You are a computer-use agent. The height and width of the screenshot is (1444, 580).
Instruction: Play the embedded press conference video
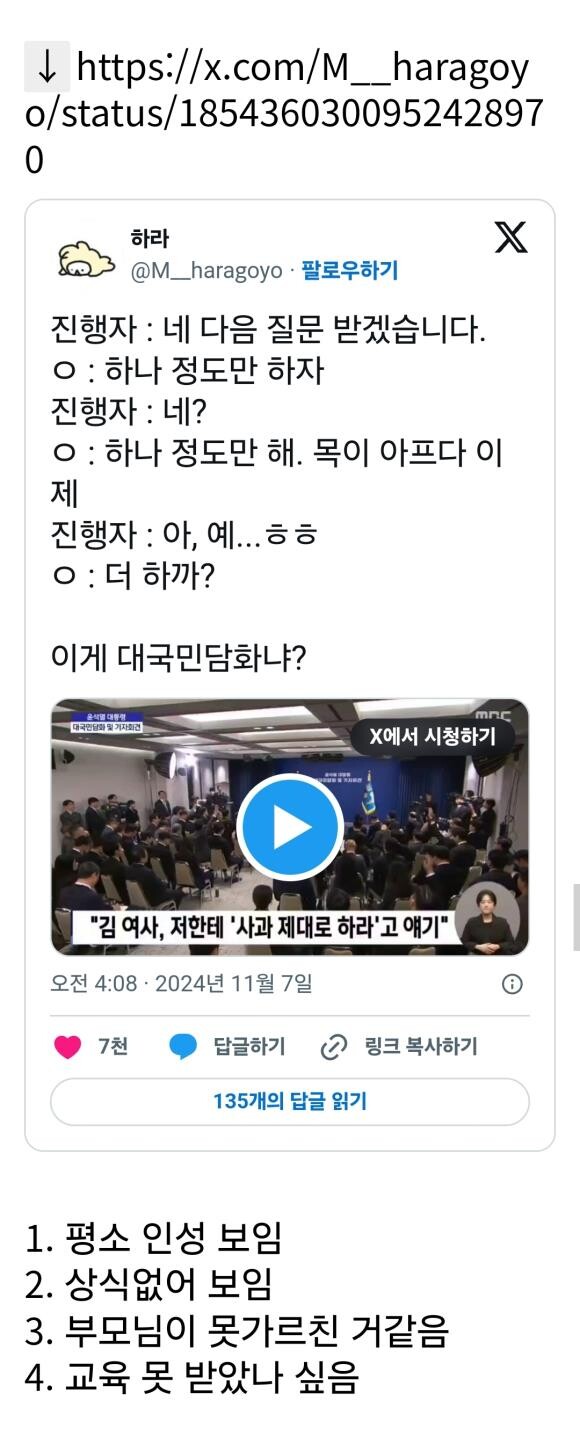[290, 826]
